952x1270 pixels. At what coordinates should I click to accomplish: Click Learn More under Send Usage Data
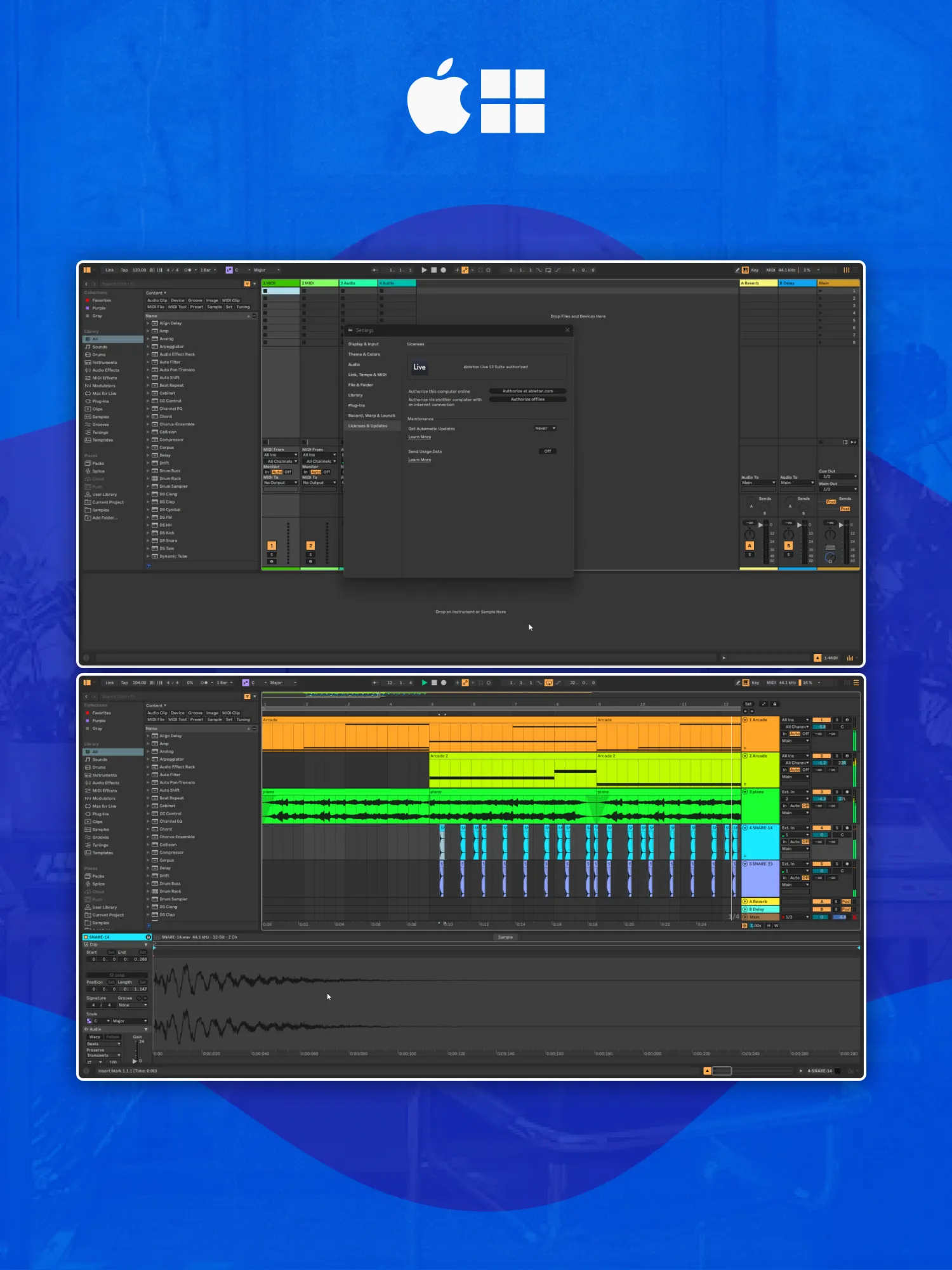[419, 460]
